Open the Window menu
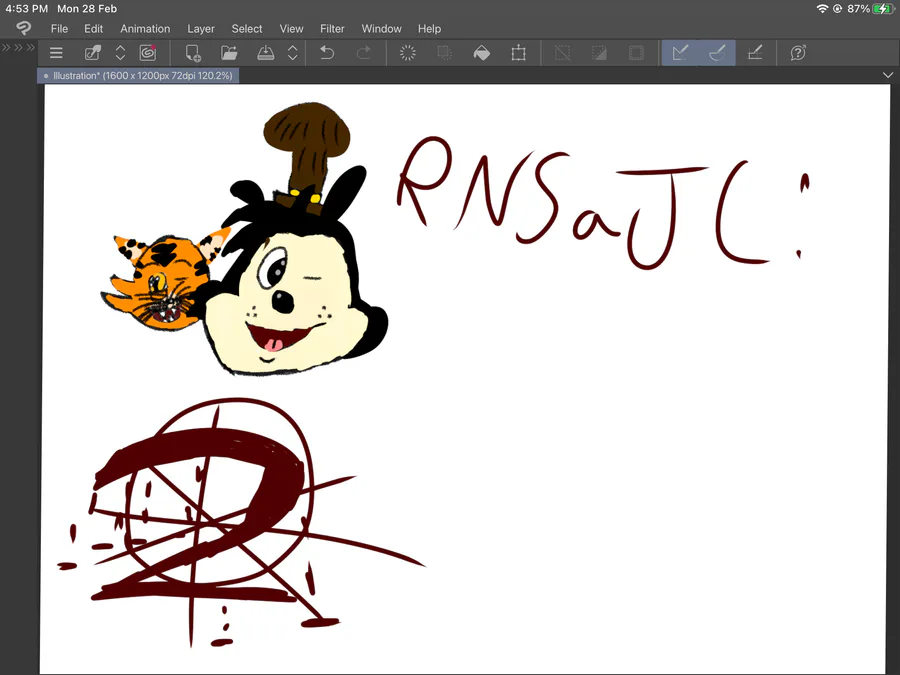 [x=382, y=29]
